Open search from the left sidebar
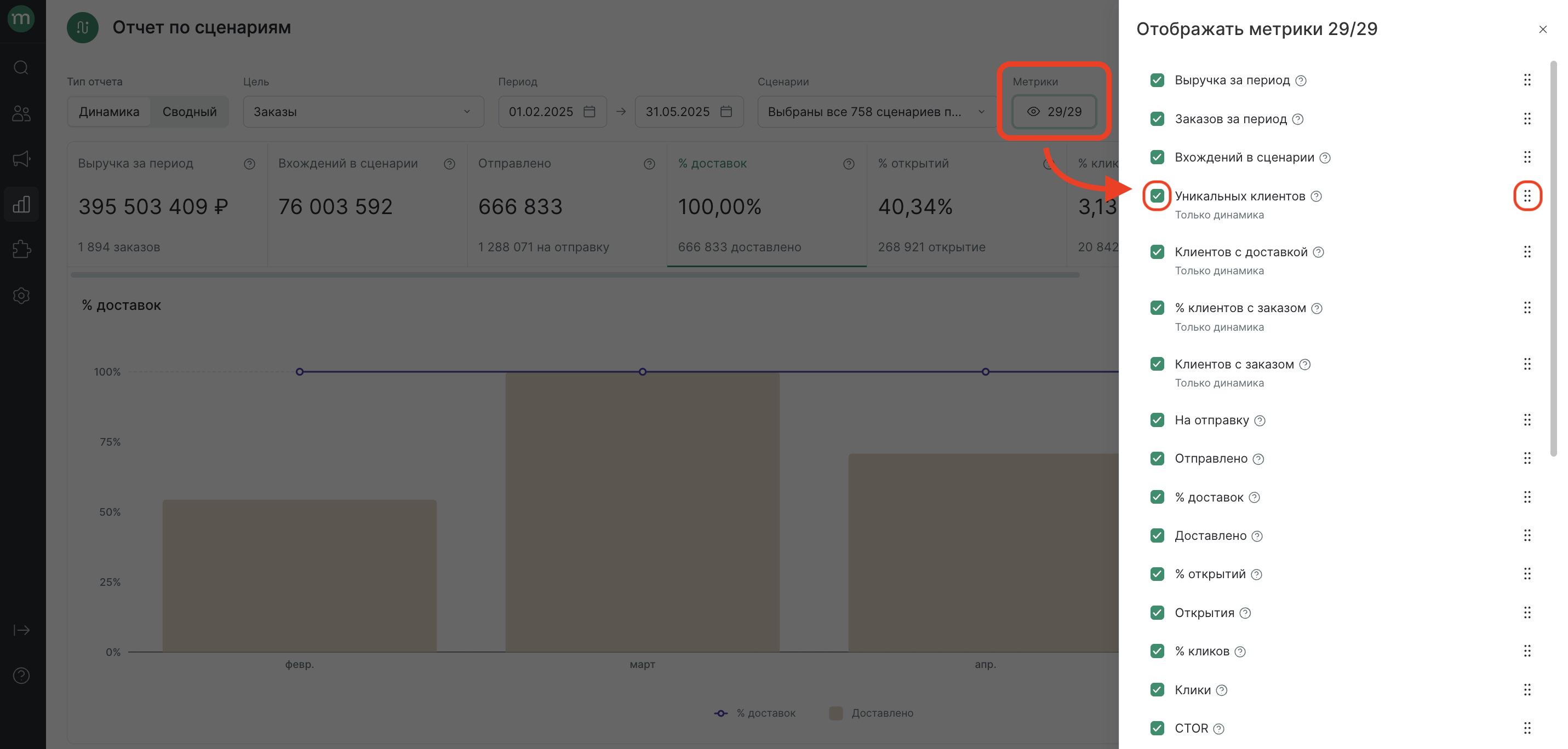This screenshot has height=749, width=1568. point(21,67)
